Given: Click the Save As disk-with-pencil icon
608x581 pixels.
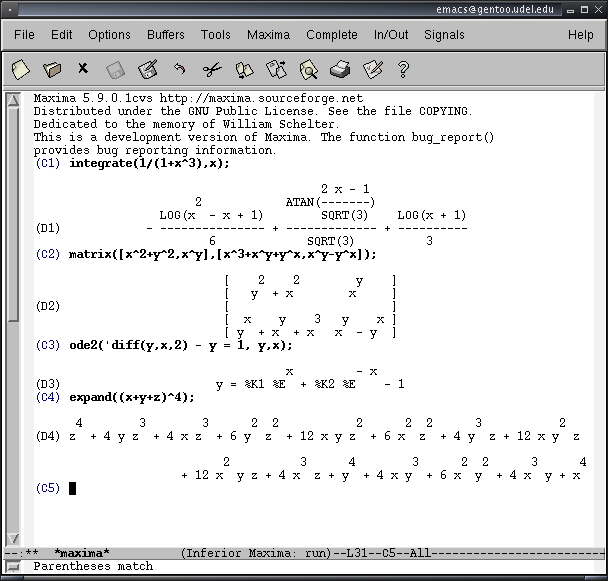Looking at the screenshot, I should pyautogui.click(x=148, y=69).
